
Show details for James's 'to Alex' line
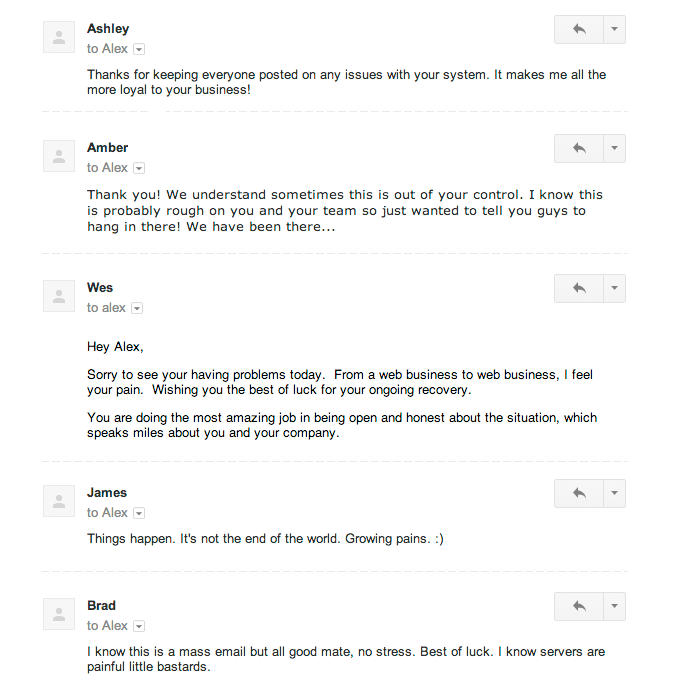[x=139, y=513]
